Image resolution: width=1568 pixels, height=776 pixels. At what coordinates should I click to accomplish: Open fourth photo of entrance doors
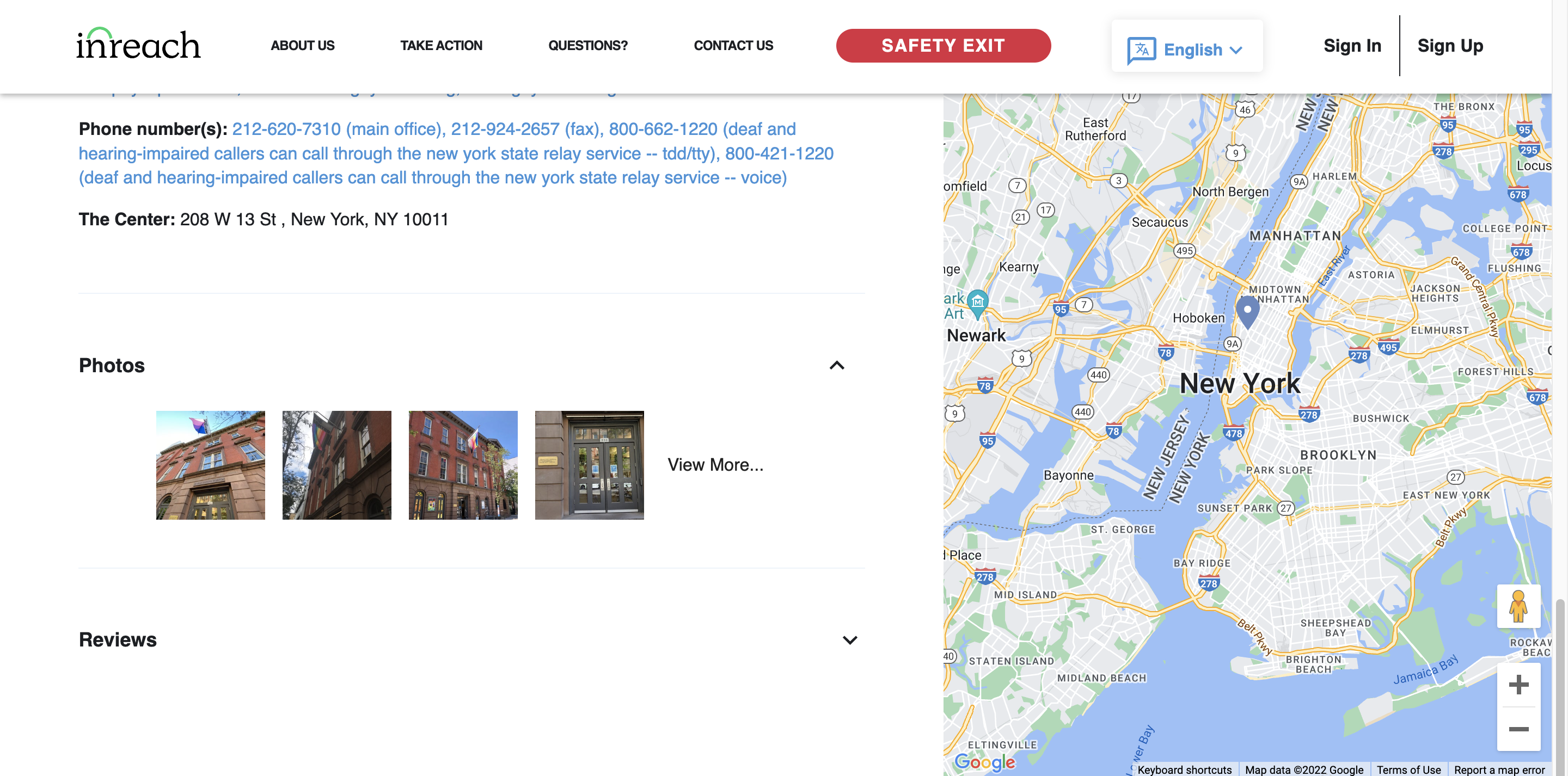[x=589, y=465]
